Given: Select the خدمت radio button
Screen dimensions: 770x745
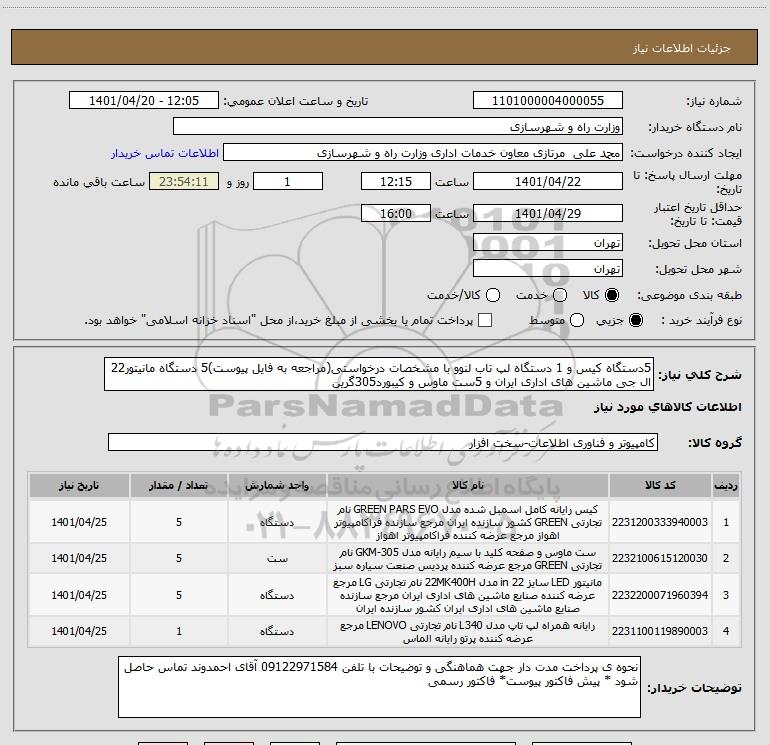Looking at the screenshot, I should pyautogui.click(x=560, y=295).
